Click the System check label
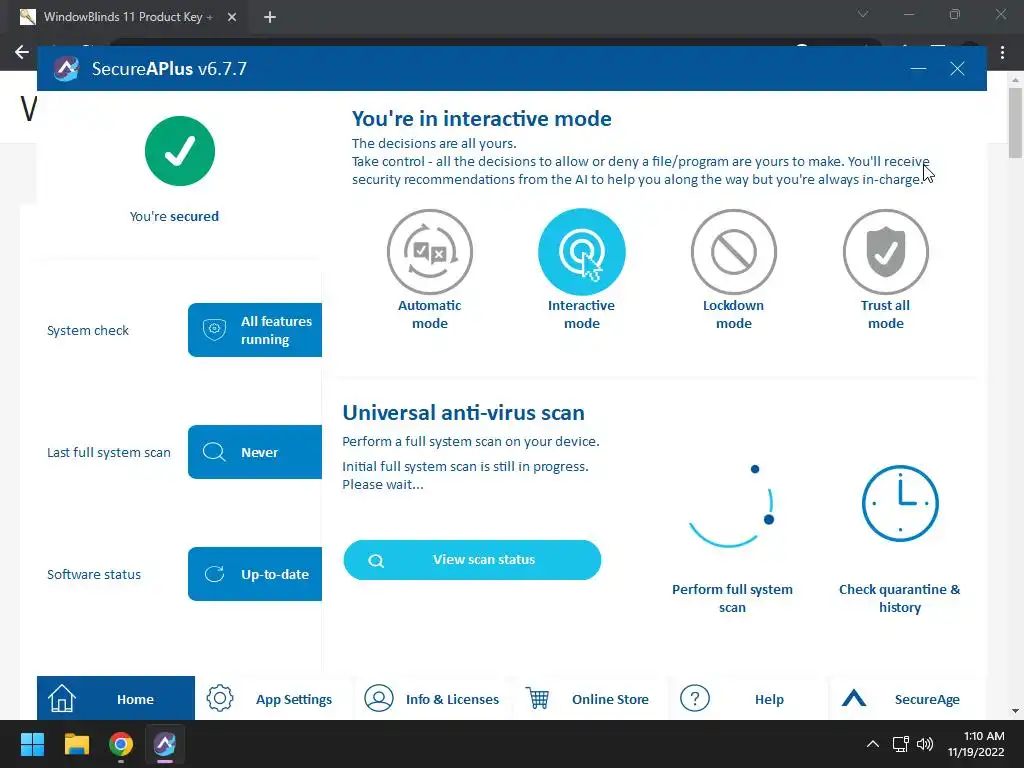The height and width of the screenshot is (768, 1024). (88, 330)
